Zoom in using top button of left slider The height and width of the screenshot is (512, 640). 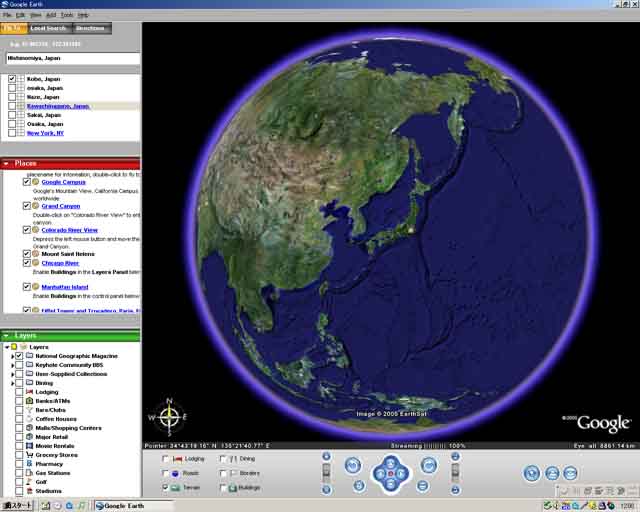click(326, 456)
